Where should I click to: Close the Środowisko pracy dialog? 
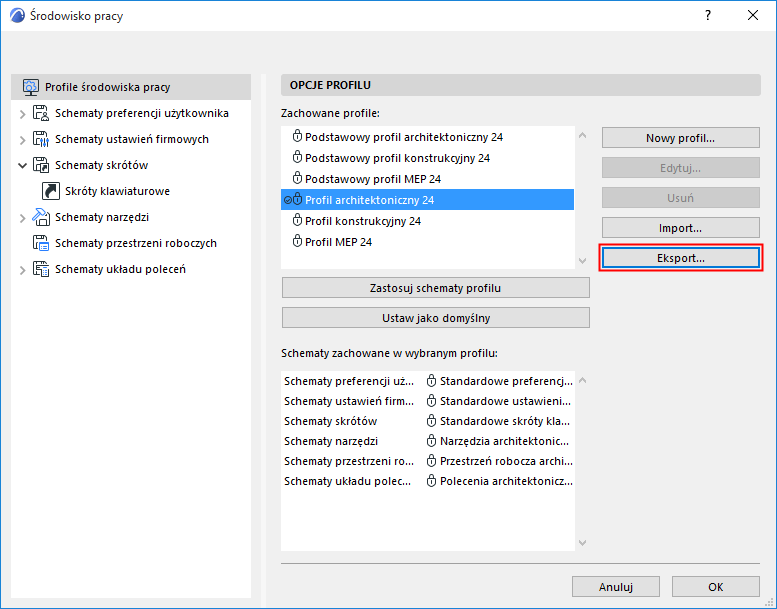753,15
